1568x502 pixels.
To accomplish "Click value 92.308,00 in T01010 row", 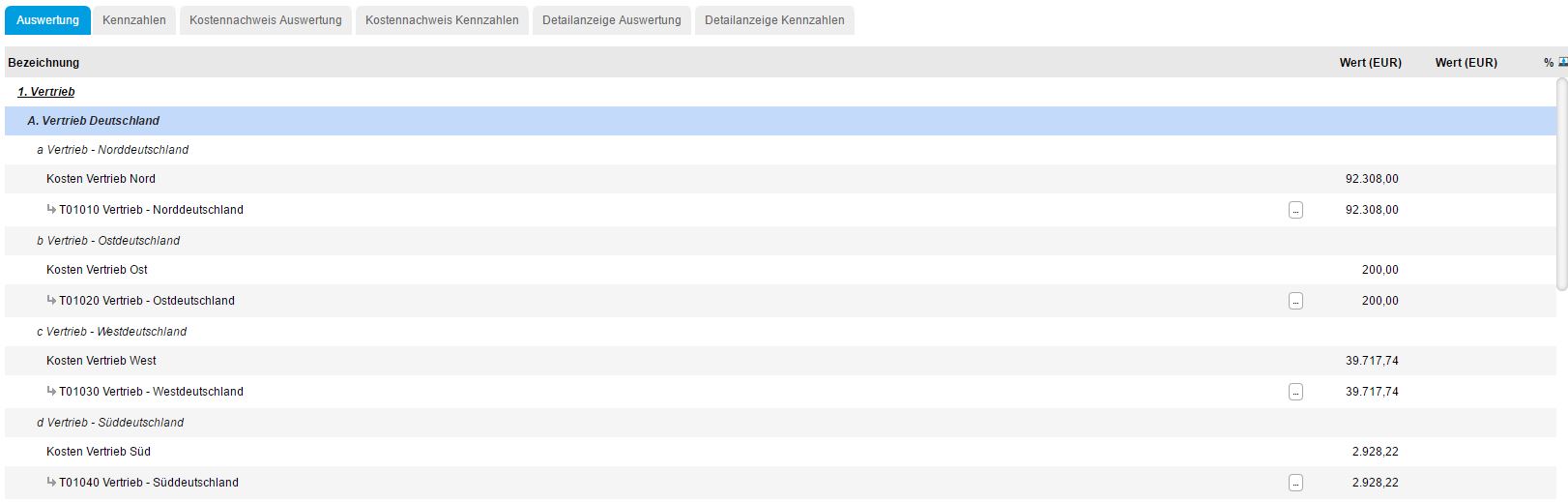I will tap(1372, 210).
